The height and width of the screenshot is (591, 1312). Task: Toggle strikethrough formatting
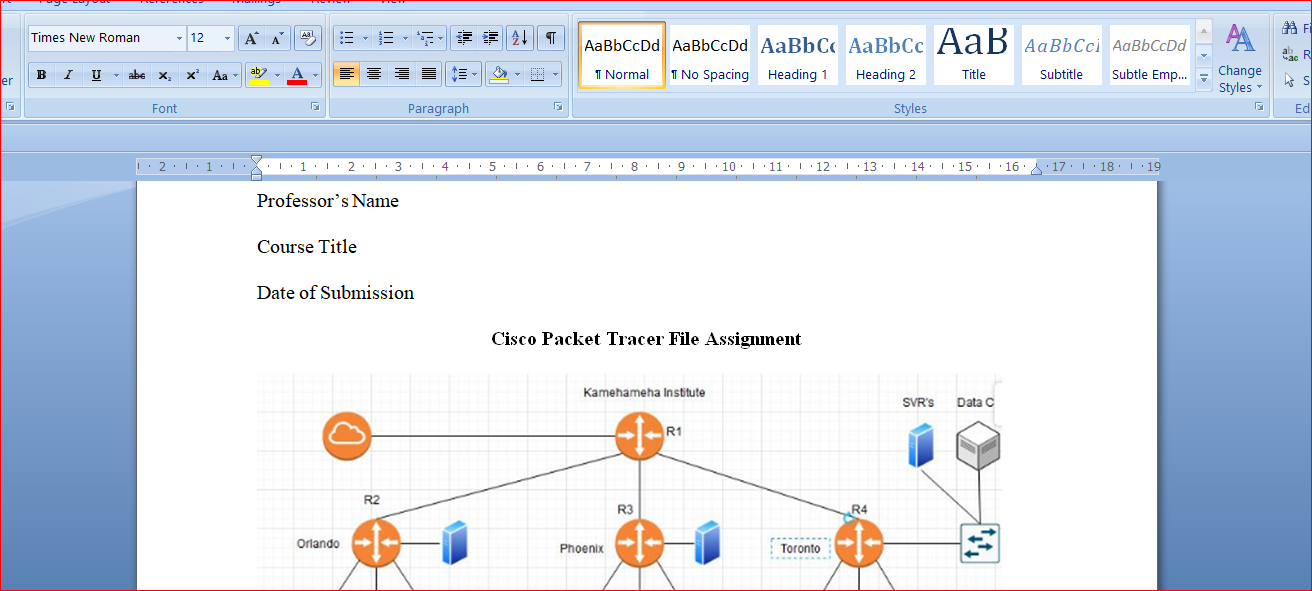[x=137, y=75]
